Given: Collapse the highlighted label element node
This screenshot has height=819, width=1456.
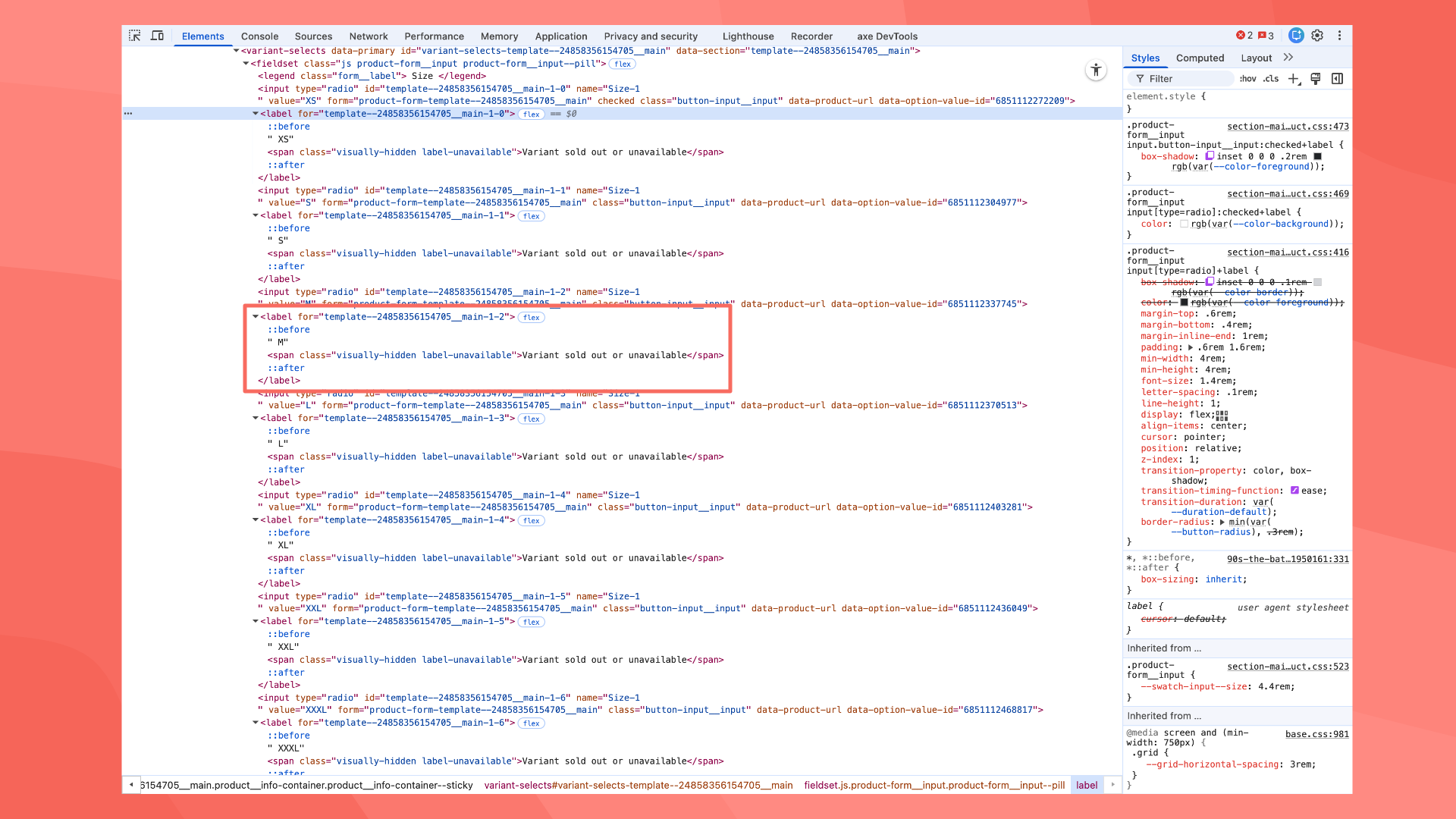Looking at the screenshot, I should point(256,317).
